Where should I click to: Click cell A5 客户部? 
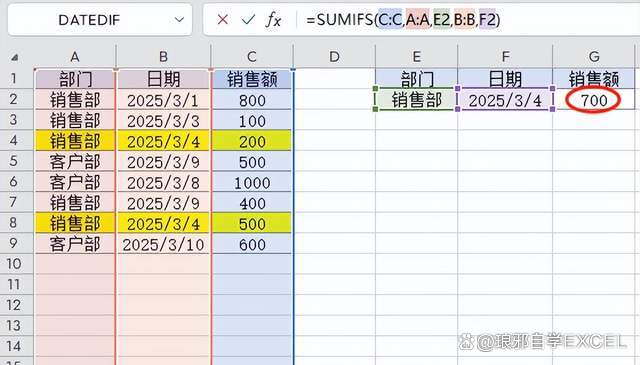75,162
